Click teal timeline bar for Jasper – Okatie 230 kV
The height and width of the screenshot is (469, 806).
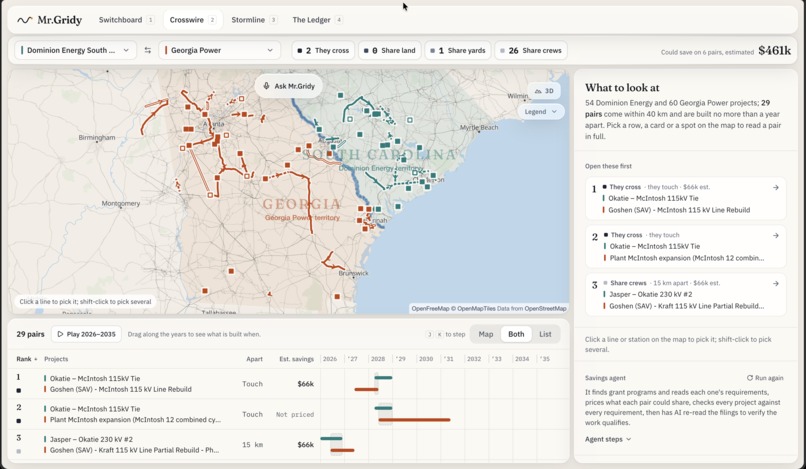[x=331, y=439]
